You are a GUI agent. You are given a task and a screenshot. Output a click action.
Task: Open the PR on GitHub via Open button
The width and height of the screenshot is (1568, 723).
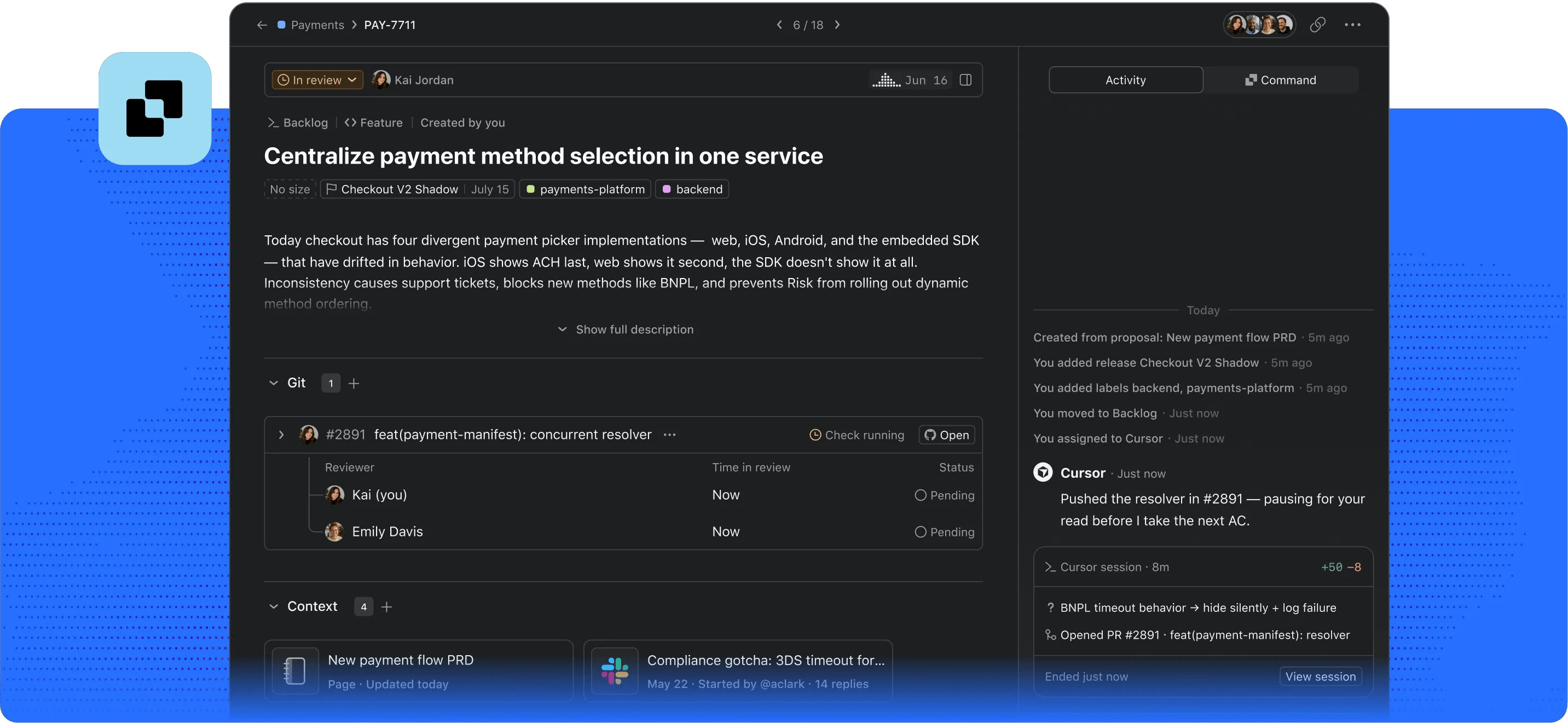[946, 435]
